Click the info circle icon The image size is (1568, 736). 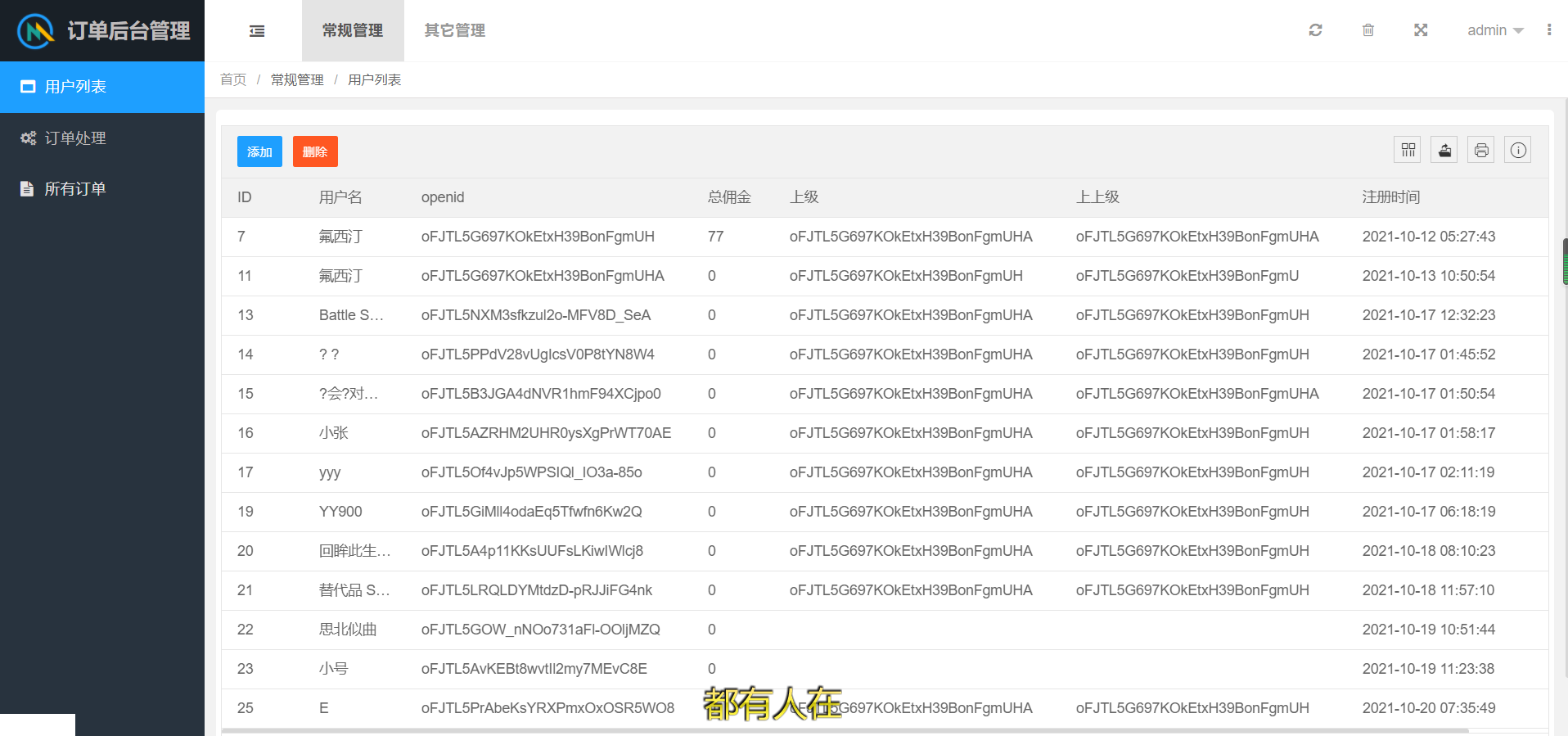pos(1518,150)
